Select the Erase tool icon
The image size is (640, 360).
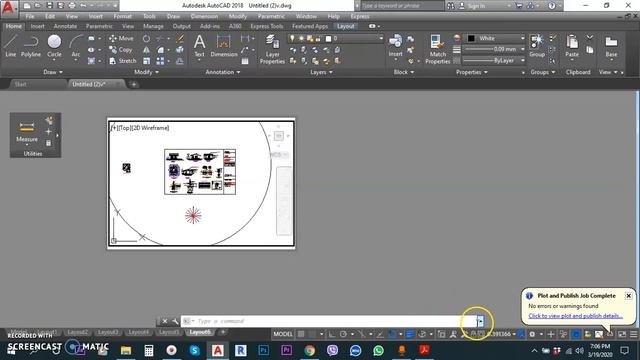click(x=180, y=38)
